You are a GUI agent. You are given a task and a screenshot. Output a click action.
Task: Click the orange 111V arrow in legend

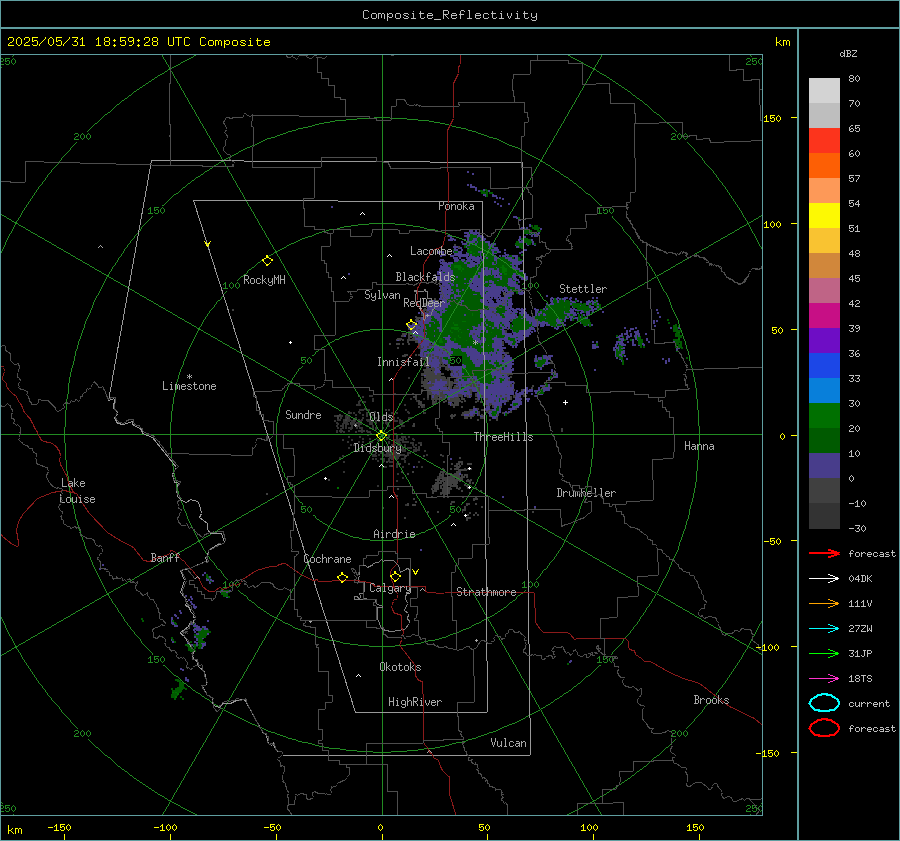pos(824,603)
